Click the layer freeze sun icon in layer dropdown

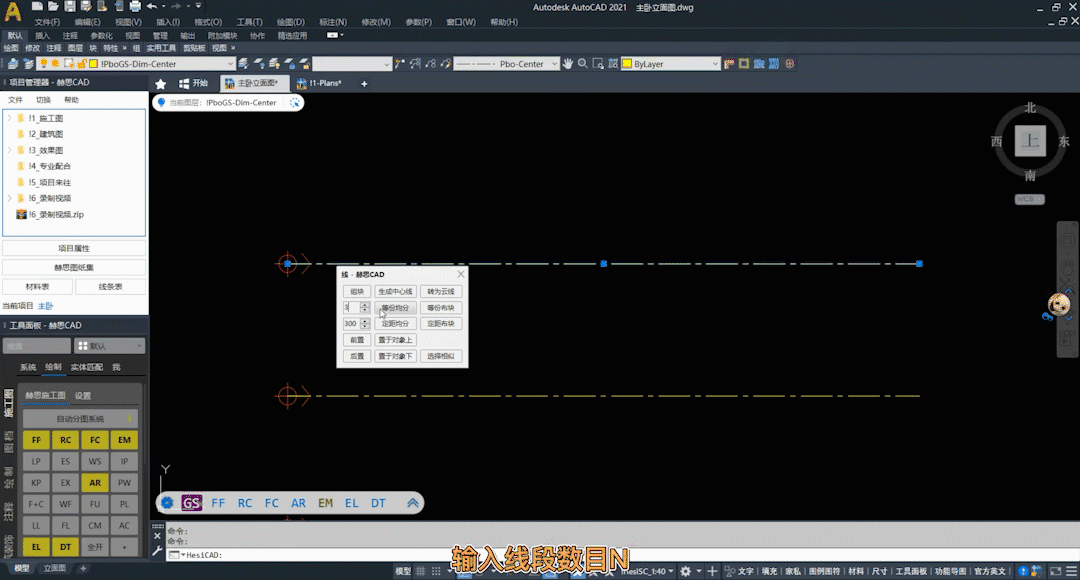[55, 63]
